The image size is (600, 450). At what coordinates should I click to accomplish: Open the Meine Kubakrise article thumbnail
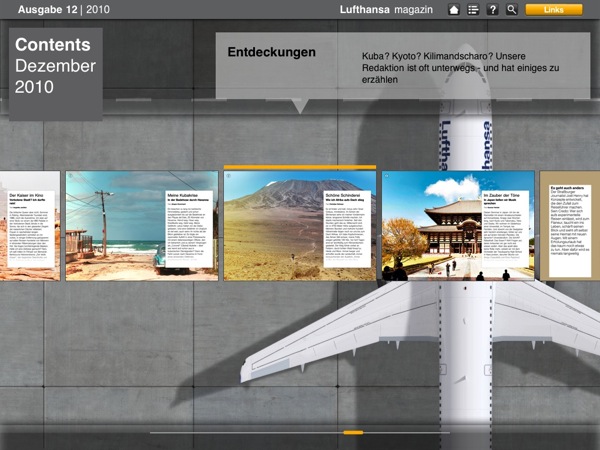[141, 225]
